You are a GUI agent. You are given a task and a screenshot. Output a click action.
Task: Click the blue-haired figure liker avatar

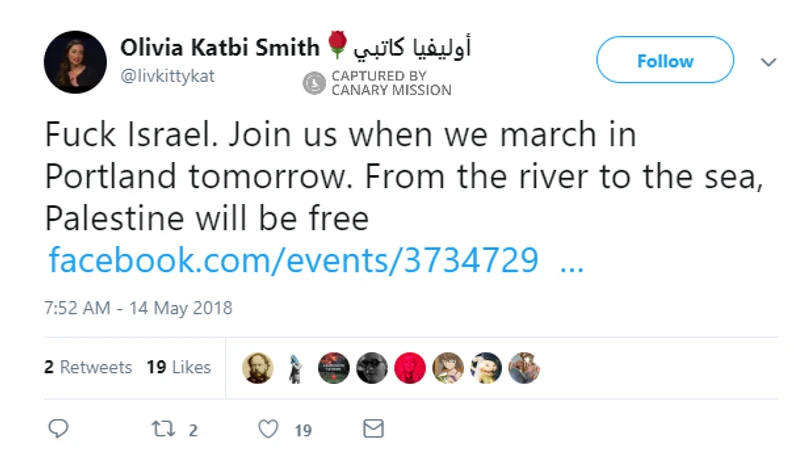[x=296, y=367]
